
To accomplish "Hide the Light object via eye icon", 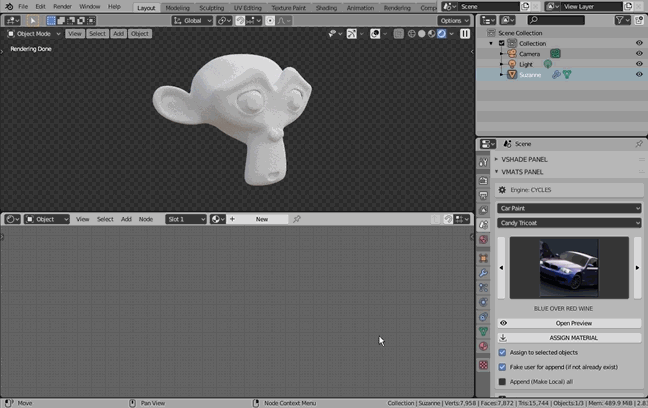I will coord(639,64).
